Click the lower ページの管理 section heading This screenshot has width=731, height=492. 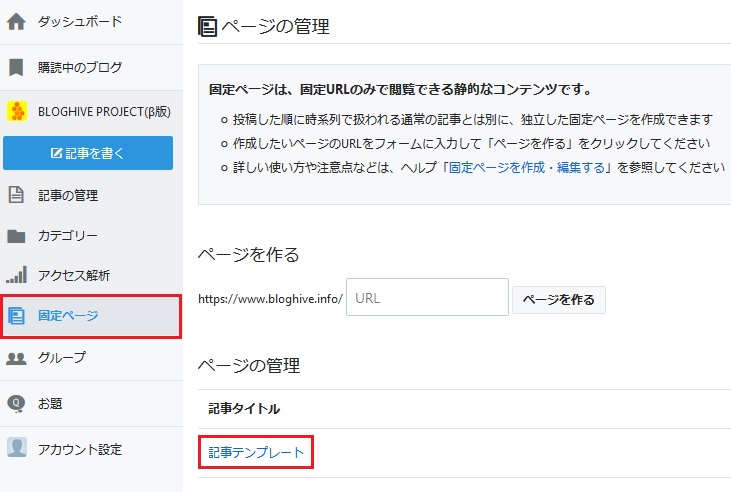[x=249, y=365]
